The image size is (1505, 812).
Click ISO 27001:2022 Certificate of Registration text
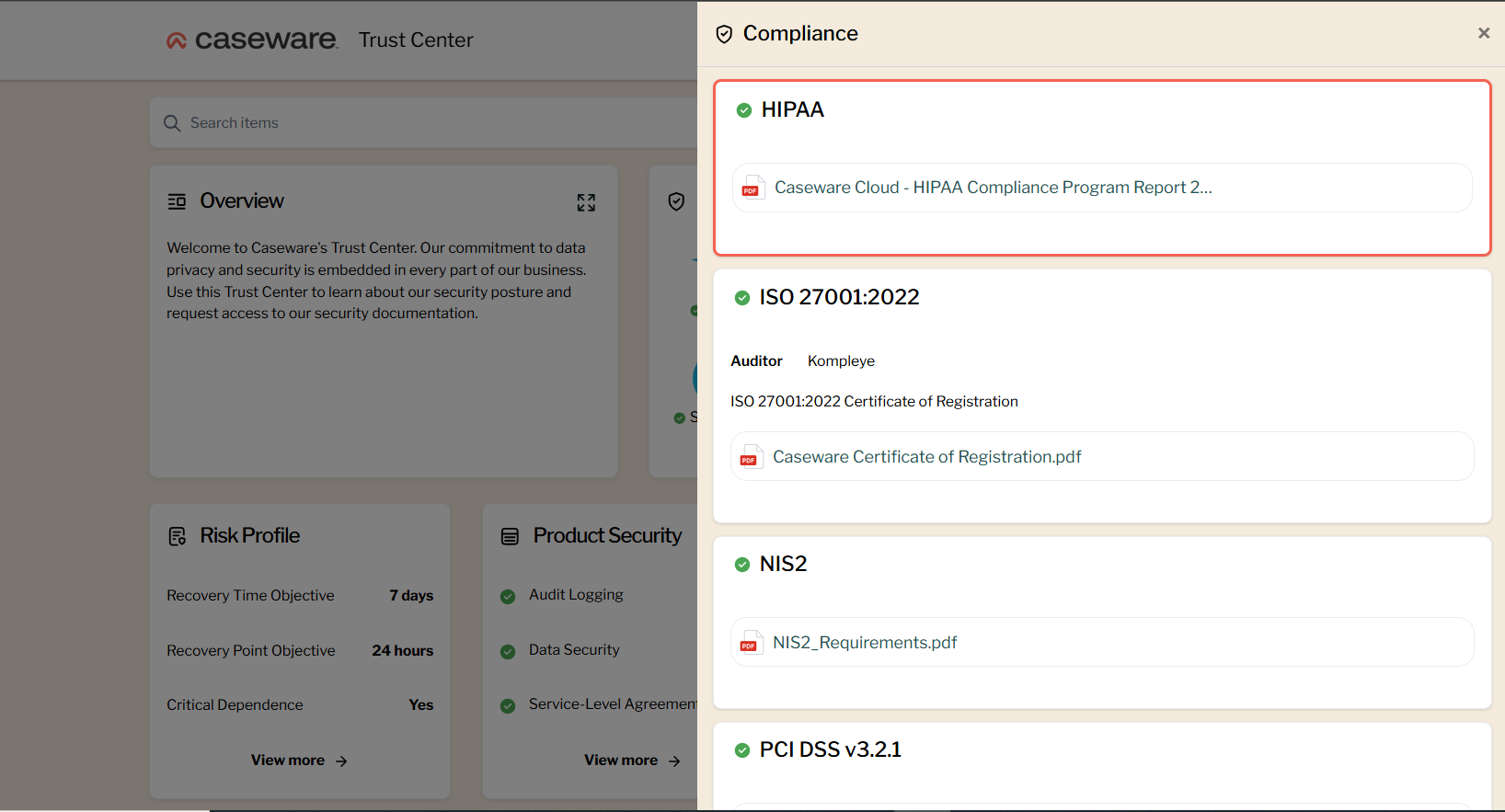pos(874,402)
